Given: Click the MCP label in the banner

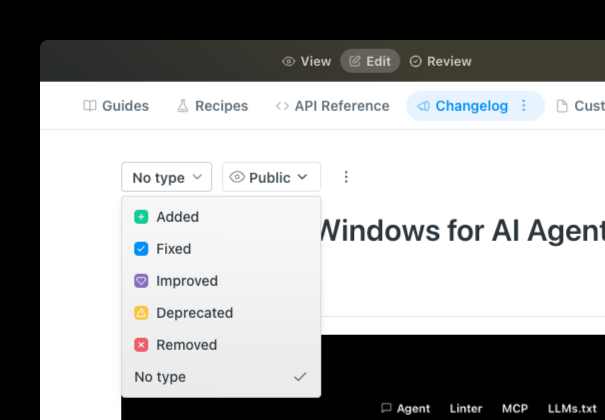Looking at the screenshot, I should (515, 408).
